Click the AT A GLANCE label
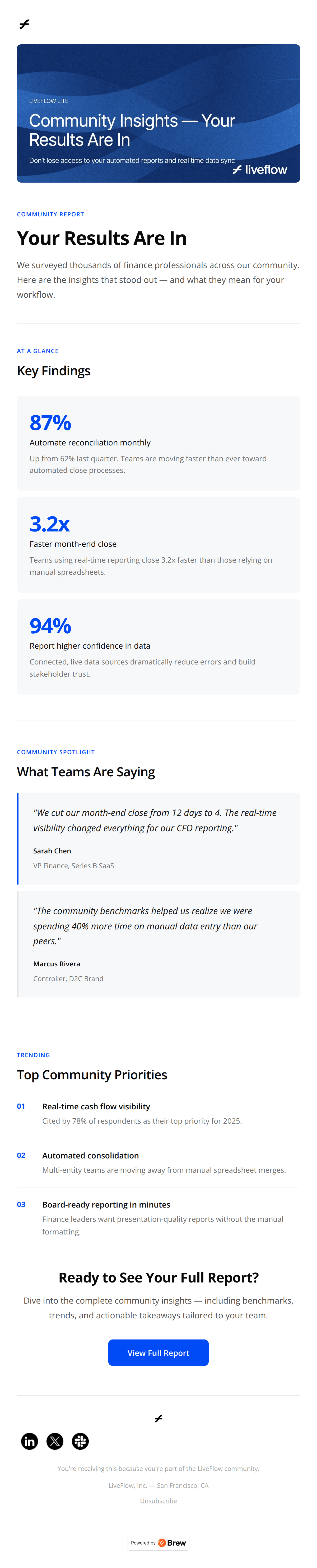The image size is (317, 1568). pos(37,351)
